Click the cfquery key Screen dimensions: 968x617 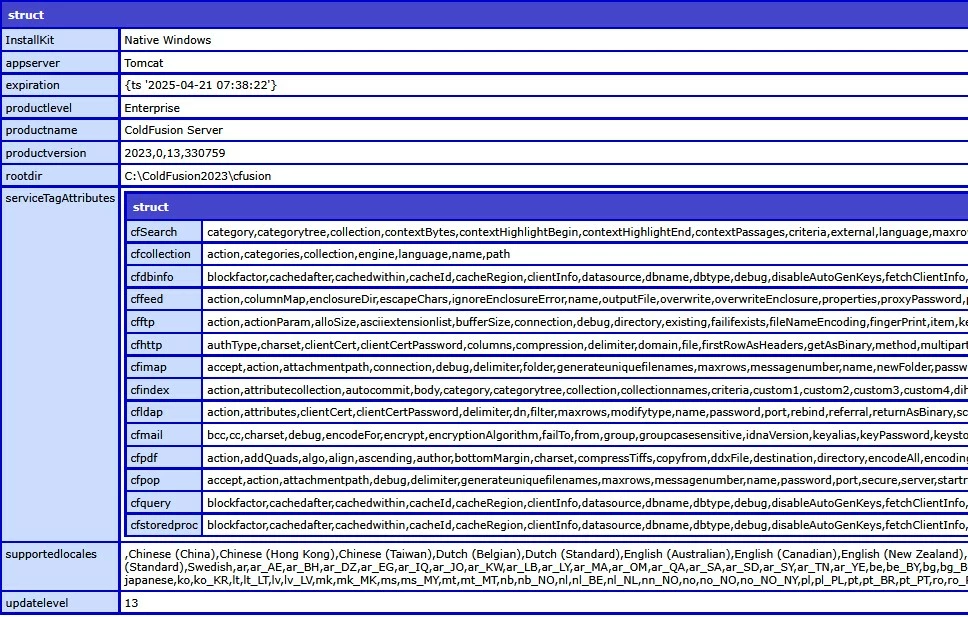coord(164,503)
